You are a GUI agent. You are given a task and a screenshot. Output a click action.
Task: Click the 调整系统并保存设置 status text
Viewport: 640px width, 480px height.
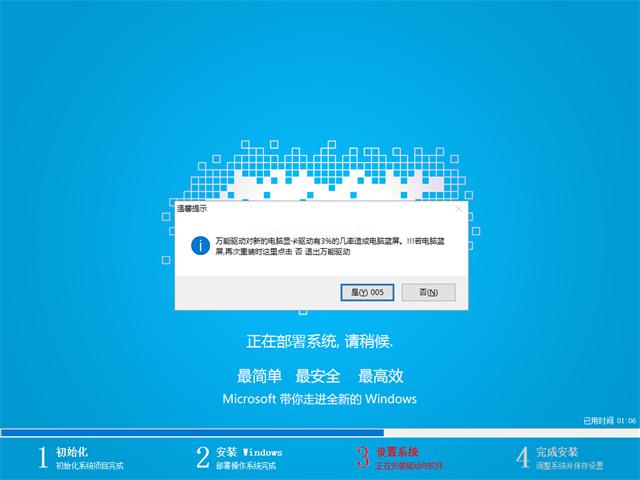[569, 465]
